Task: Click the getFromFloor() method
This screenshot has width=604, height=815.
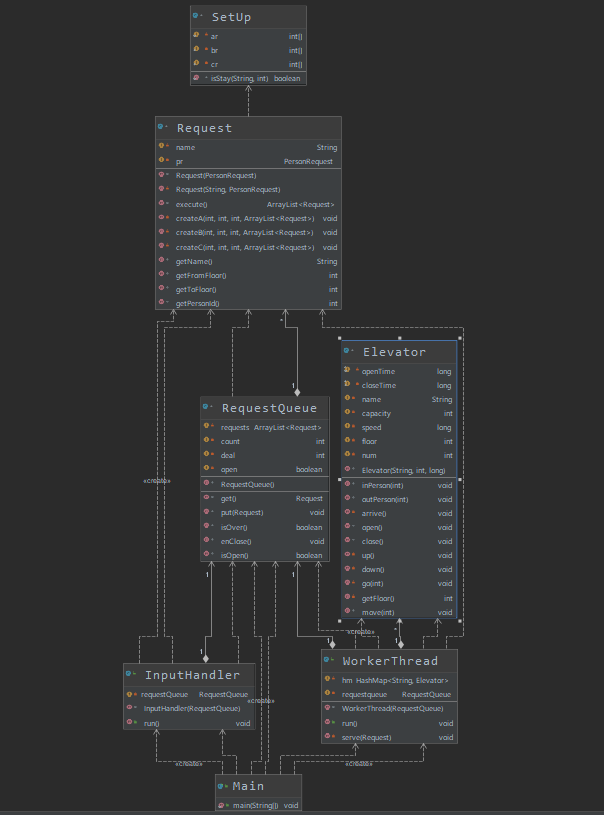Action: point(248,275)
